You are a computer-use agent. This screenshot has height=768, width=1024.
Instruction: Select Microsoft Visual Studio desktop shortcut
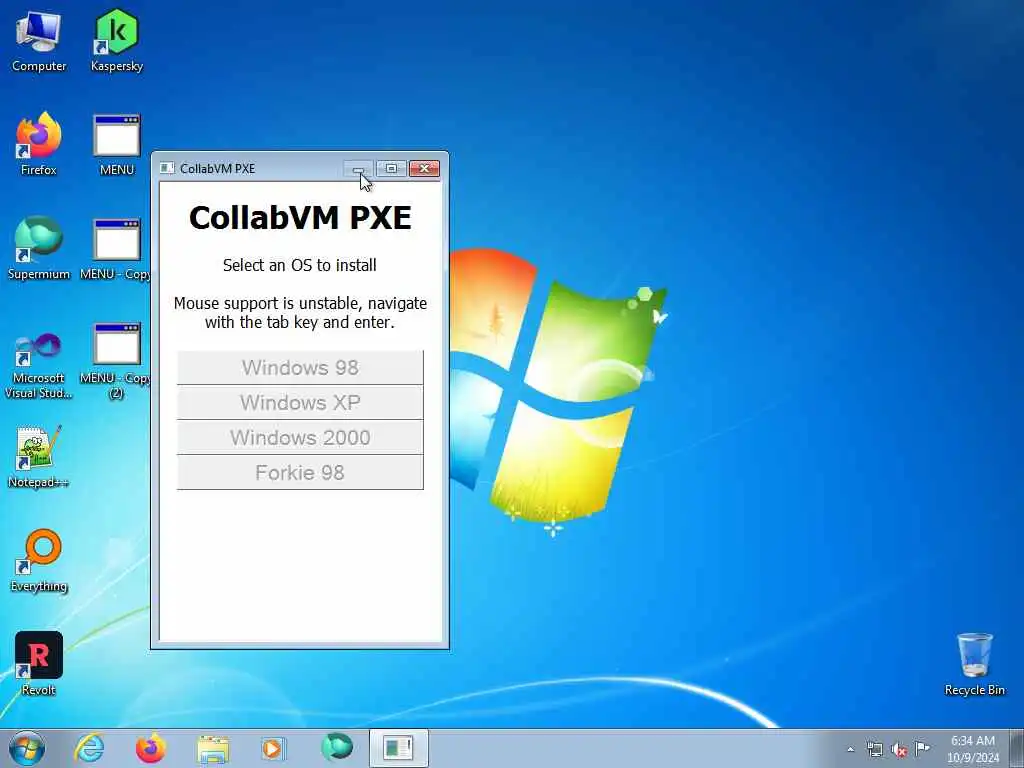coord(39,366)
